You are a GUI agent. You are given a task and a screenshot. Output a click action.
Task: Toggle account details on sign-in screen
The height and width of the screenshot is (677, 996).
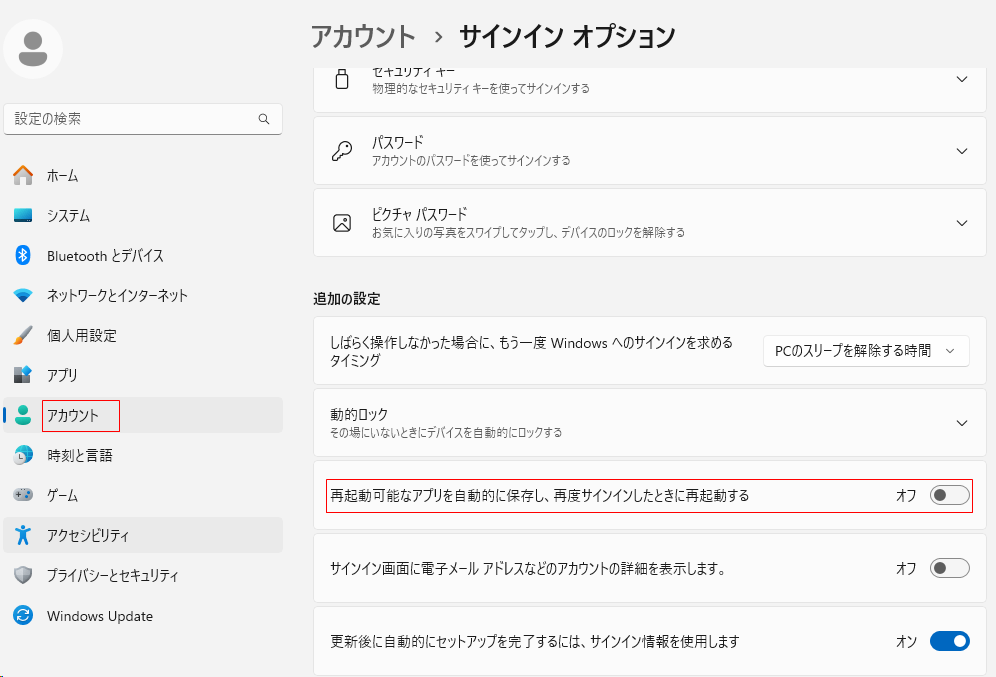pos(949,568)
